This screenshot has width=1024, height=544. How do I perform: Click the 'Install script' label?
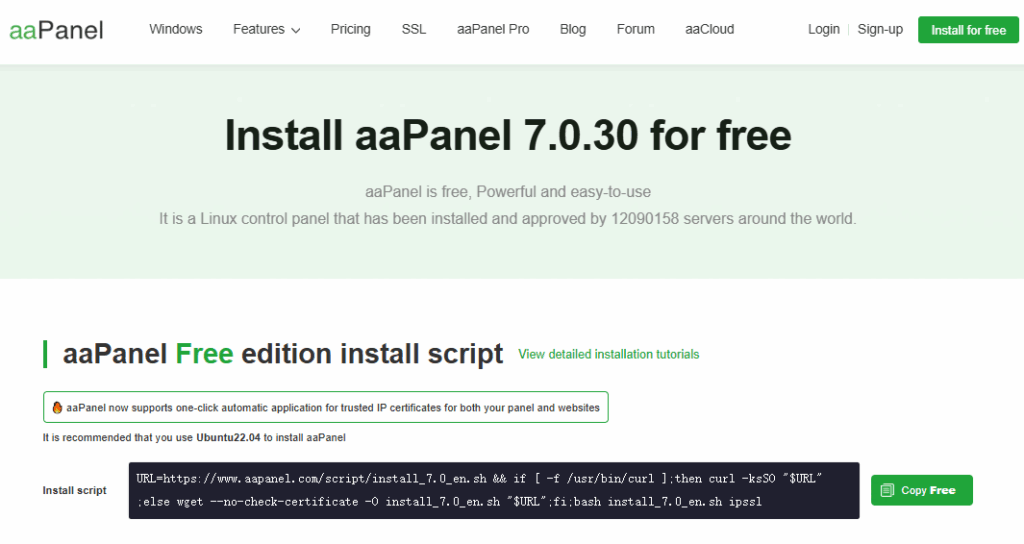pos(74,490)
